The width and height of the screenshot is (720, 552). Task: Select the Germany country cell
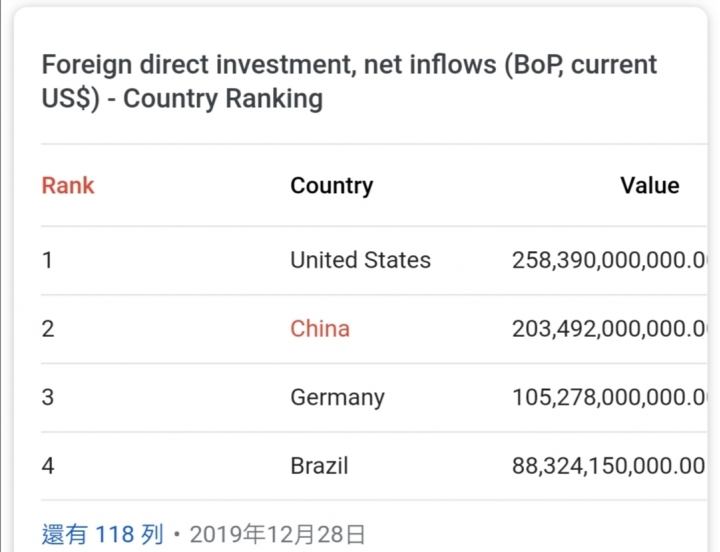(338, 398)
